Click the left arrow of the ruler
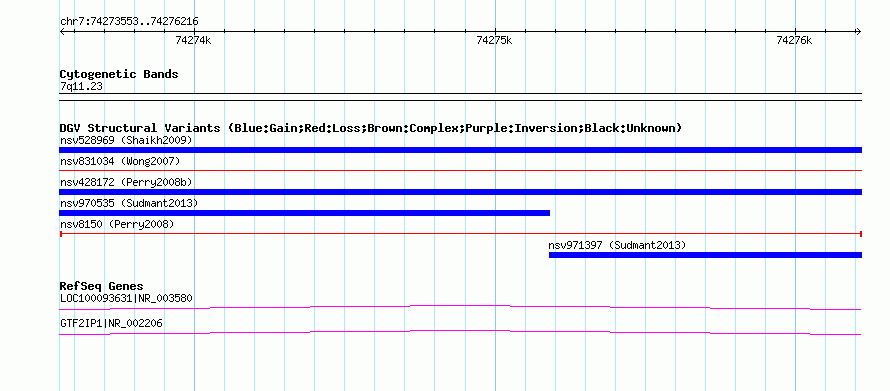 pos(62,31)
